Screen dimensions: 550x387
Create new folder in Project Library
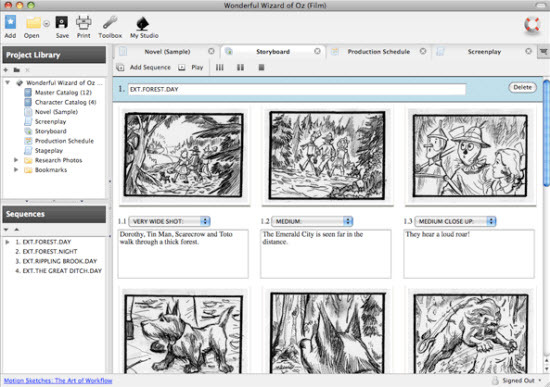click(16, 70)
